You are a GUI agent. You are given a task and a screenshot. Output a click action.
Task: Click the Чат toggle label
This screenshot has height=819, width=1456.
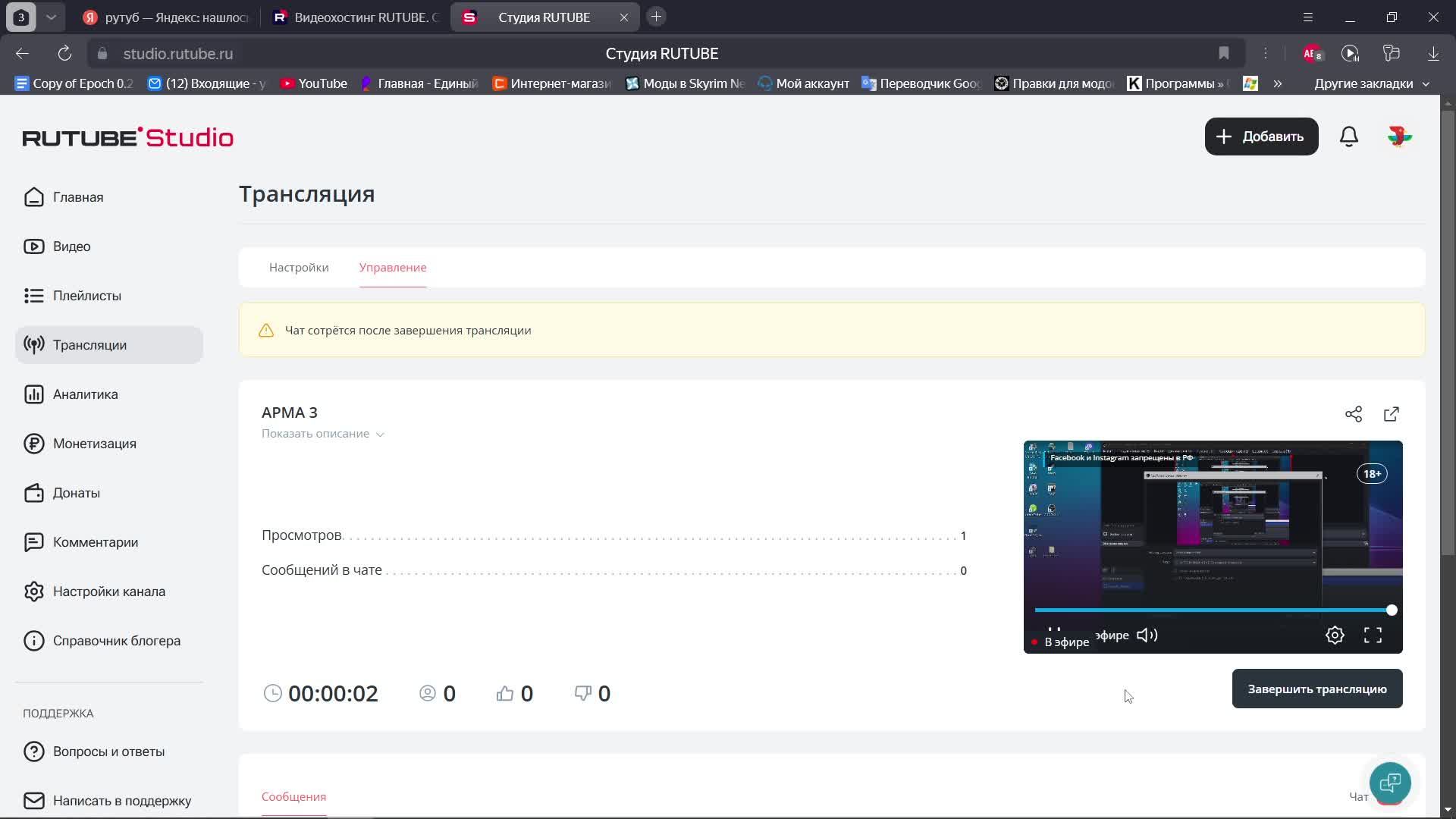coord(1359,797)
